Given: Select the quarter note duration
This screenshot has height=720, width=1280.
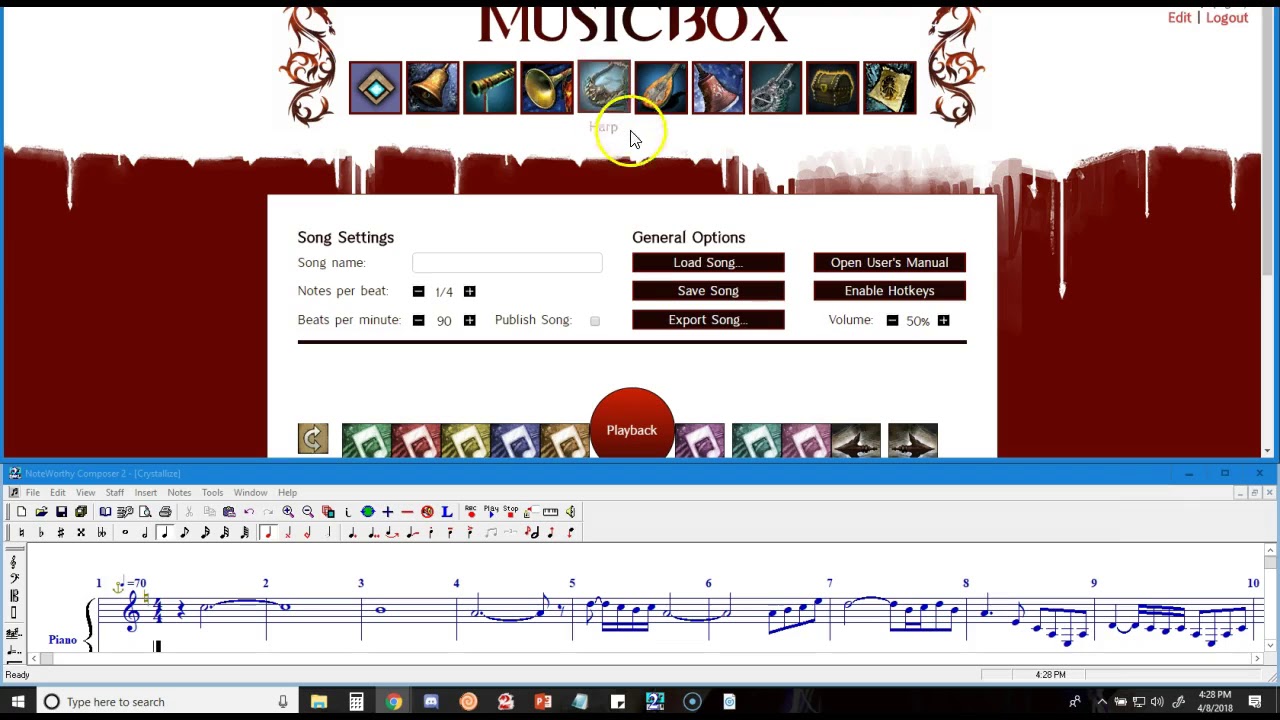Looking at the screenshot, I should pyautogui.click(x=165, y=533).
